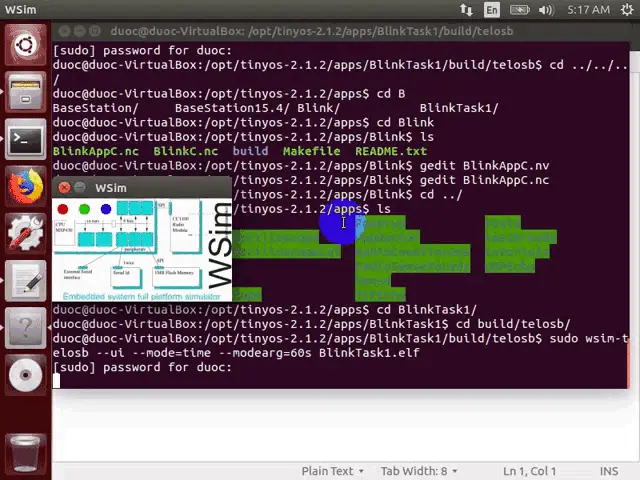The width and height of the screenshot is (640, 480).
Task: Click the green LED in WSim
Action: 84,209
